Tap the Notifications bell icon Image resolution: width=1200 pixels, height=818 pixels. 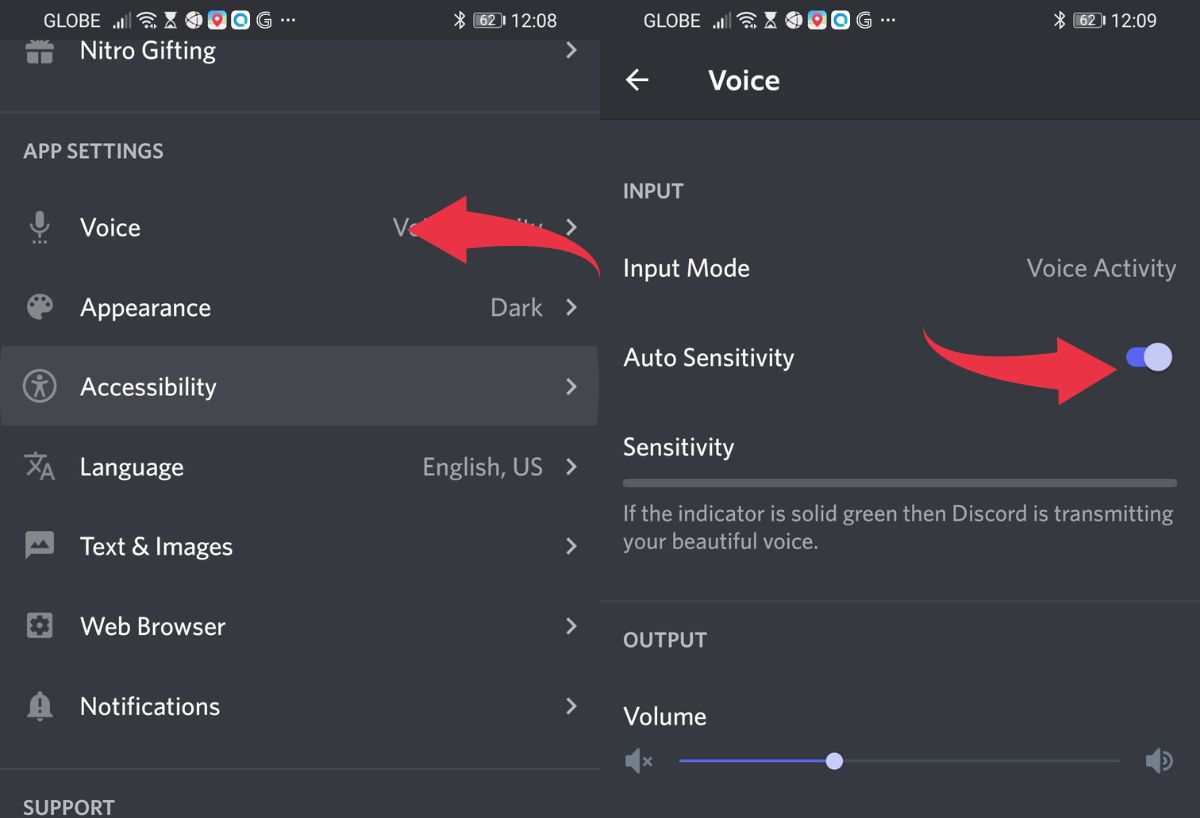pyautogui.click(x=40, y=706)
